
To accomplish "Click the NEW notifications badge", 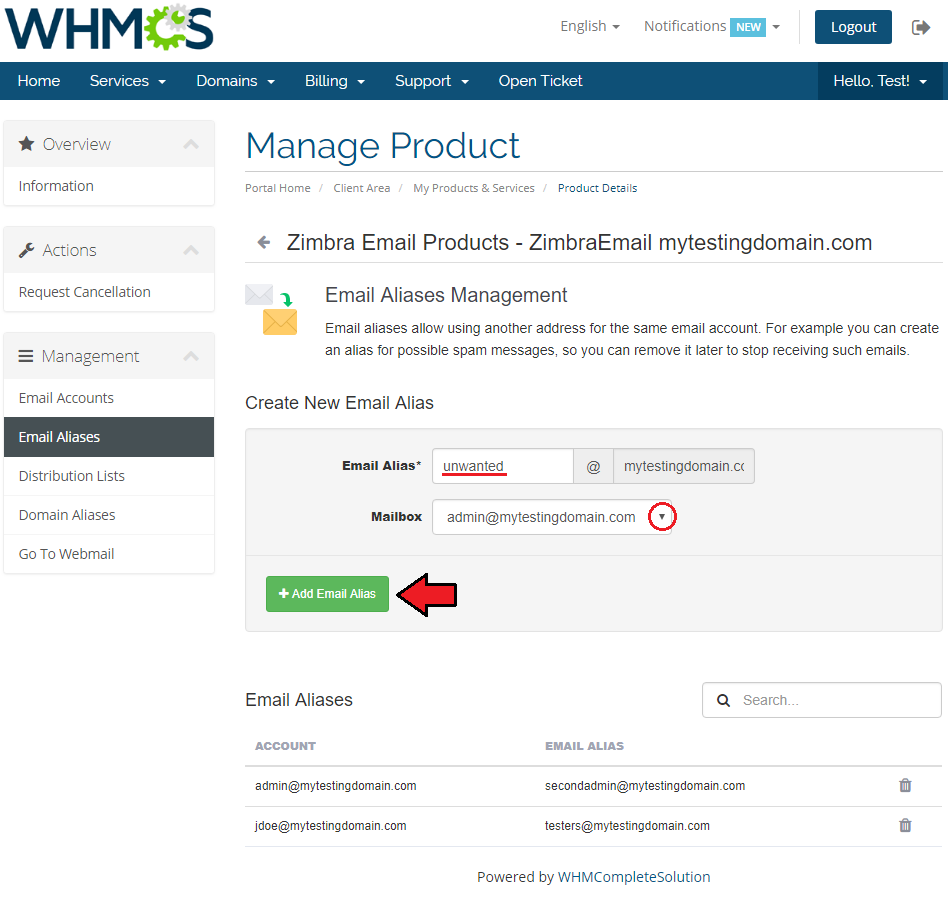I will (x=748, y=27).
